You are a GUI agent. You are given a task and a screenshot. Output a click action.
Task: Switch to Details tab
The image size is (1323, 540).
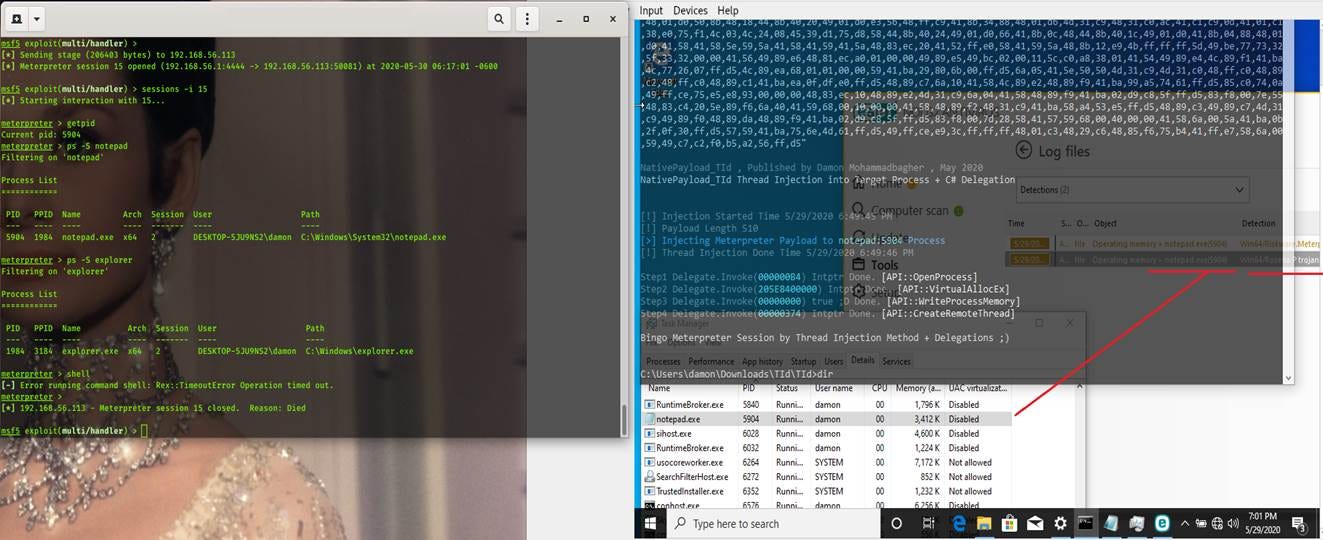[863, 361]
